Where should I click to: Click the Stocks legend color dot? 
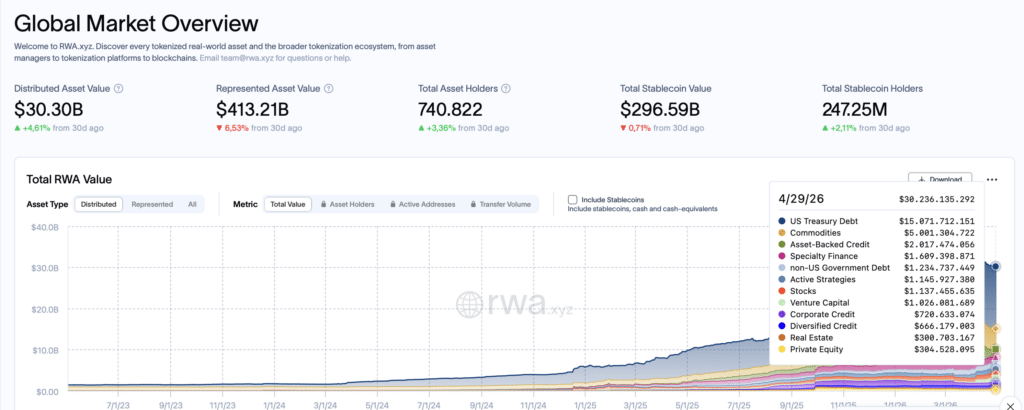782,291
